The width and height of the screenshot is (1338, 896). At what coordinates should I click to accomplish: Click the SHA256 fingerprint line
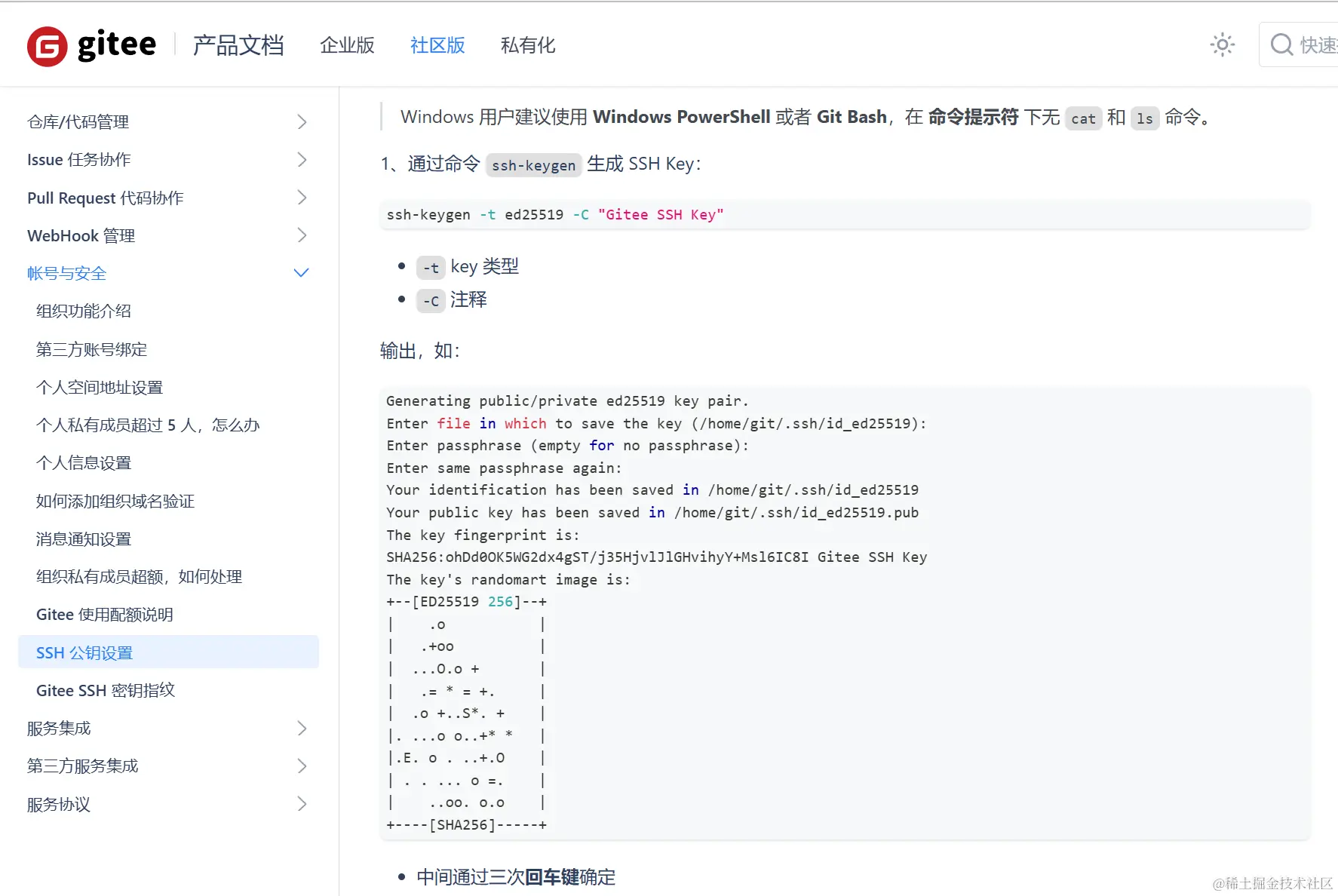point(657,557)
